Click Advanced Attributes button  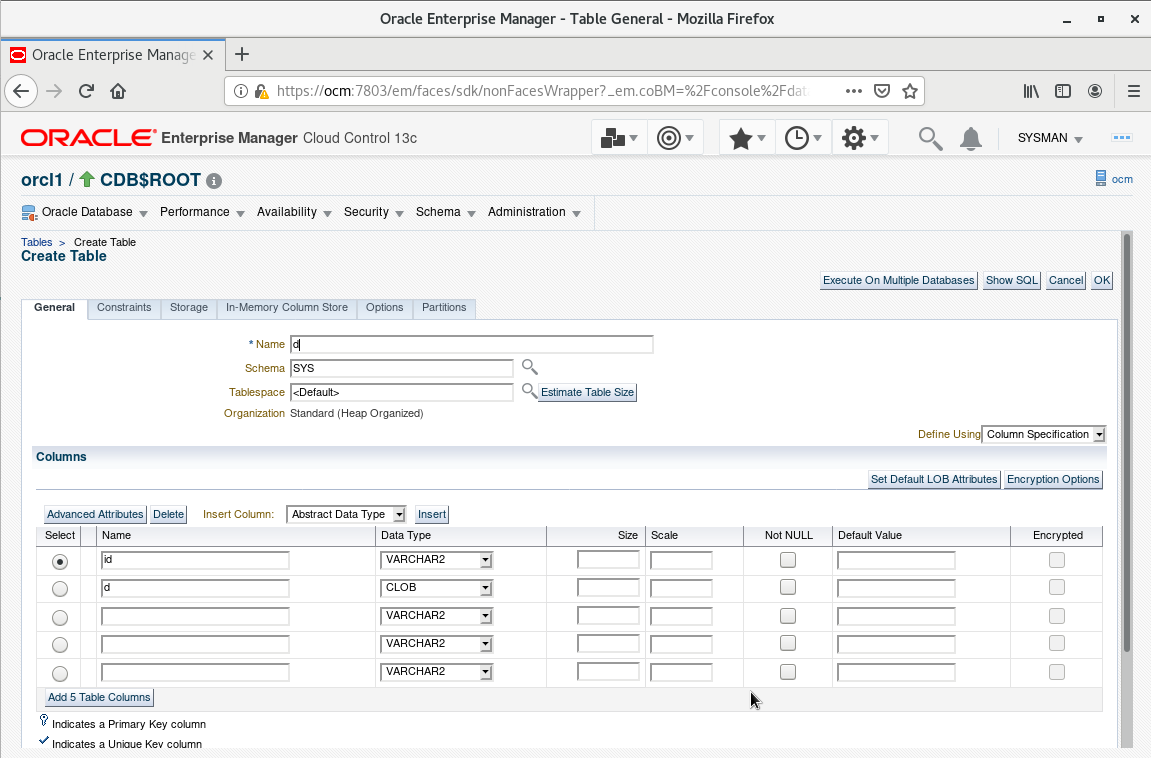[95, 514]
